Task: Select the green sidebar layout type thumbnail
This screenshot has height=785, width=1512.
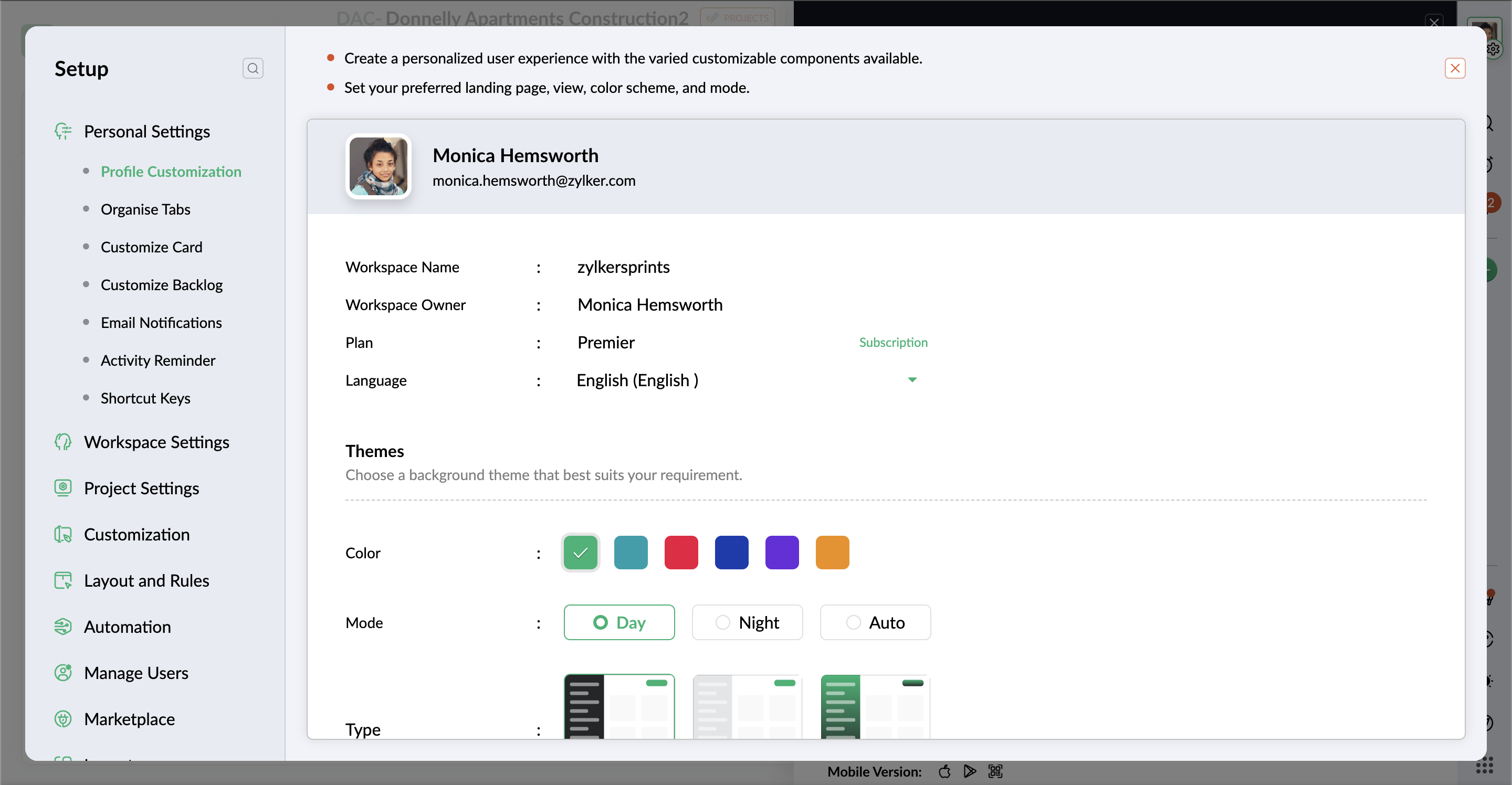Action: pos(875,706)
